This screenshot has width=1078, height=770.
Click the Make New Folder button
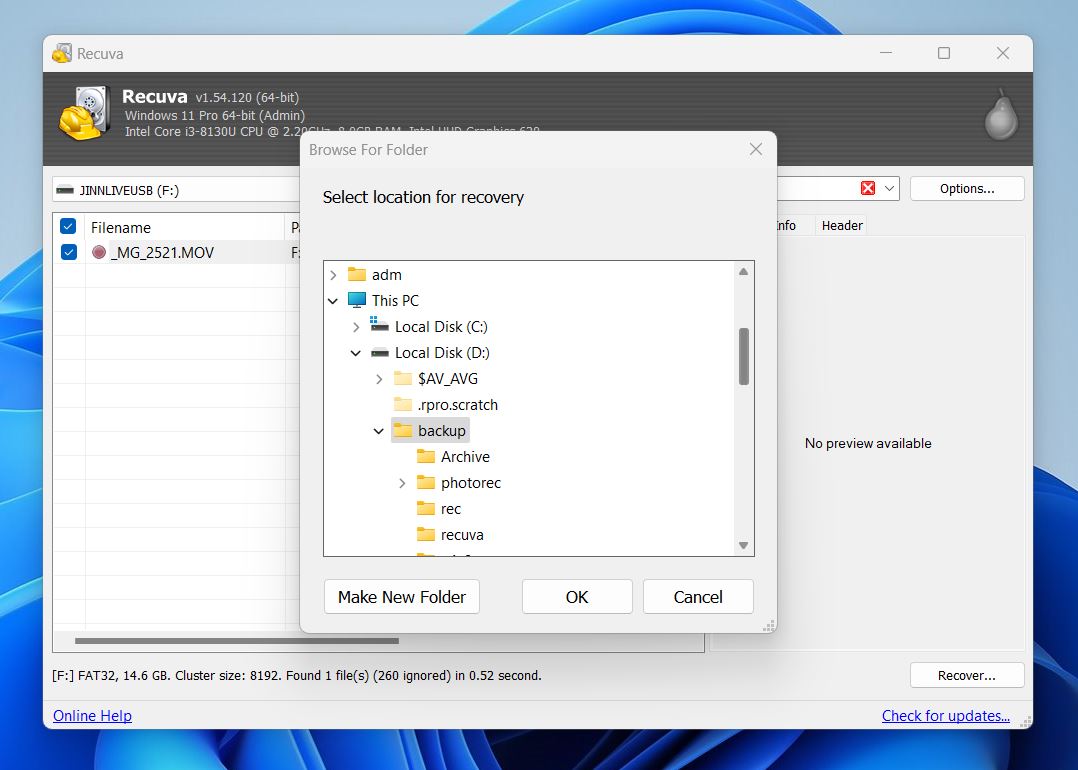402,597
